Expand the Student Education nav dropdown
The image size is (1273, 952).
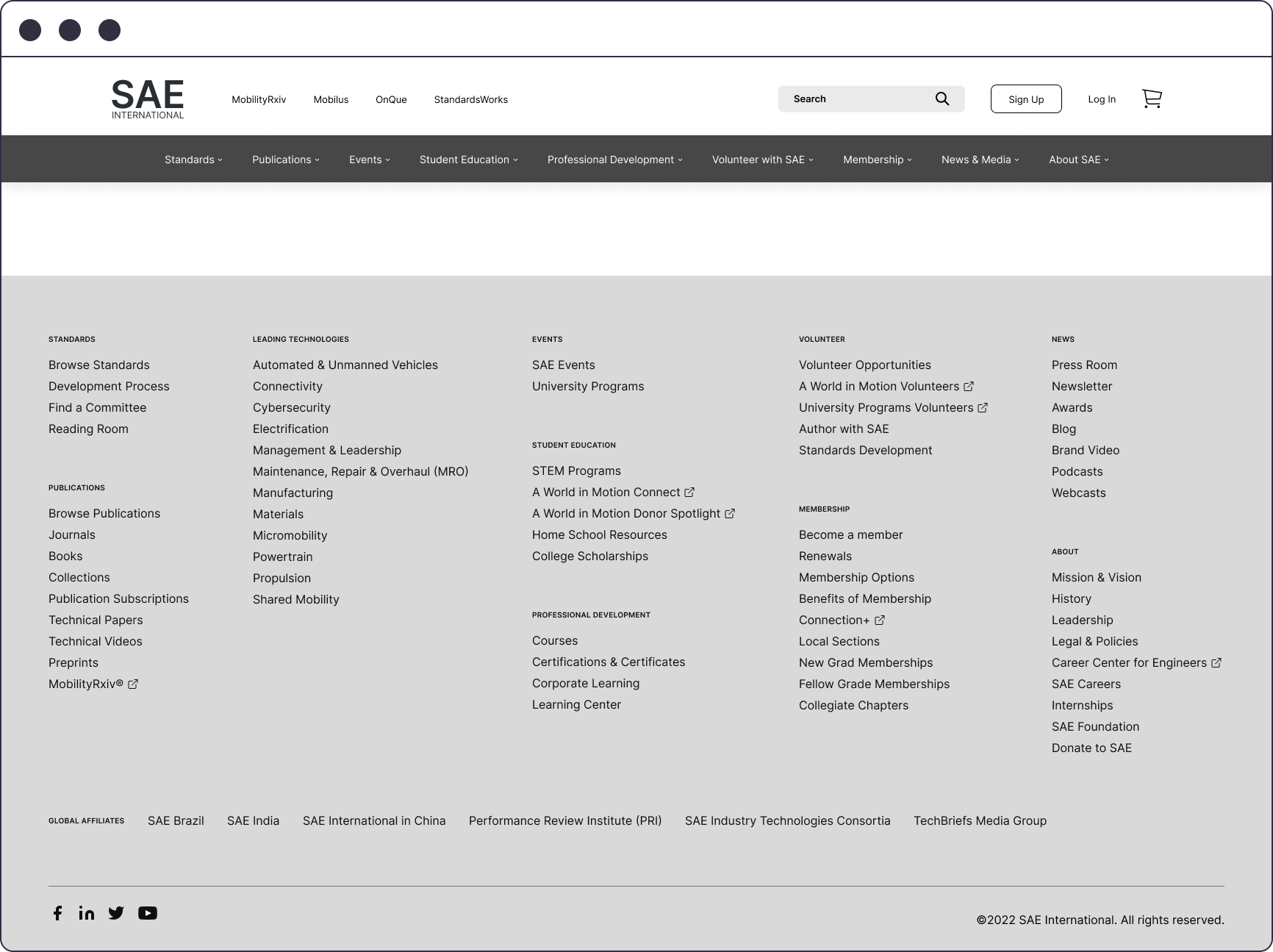point(469,160)
